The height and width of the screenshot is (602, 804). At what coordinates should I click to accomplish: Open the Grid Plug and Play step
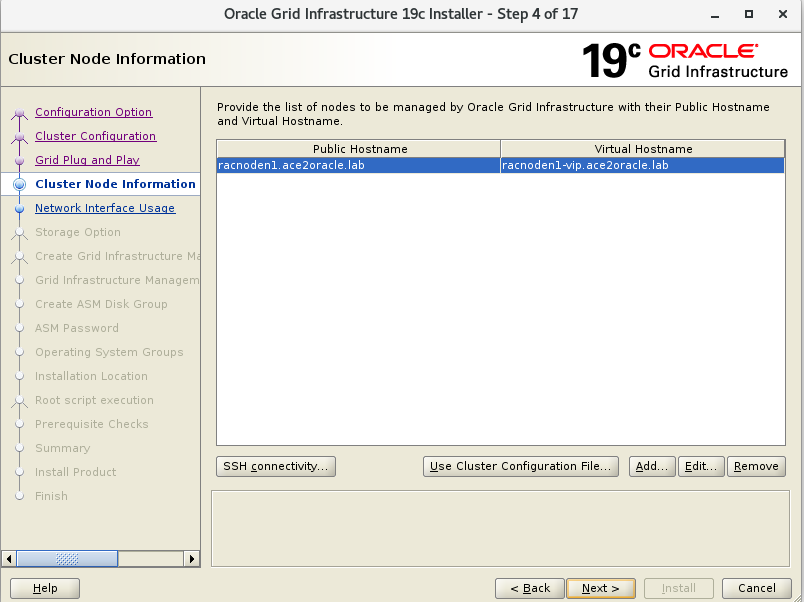(87, 160)
